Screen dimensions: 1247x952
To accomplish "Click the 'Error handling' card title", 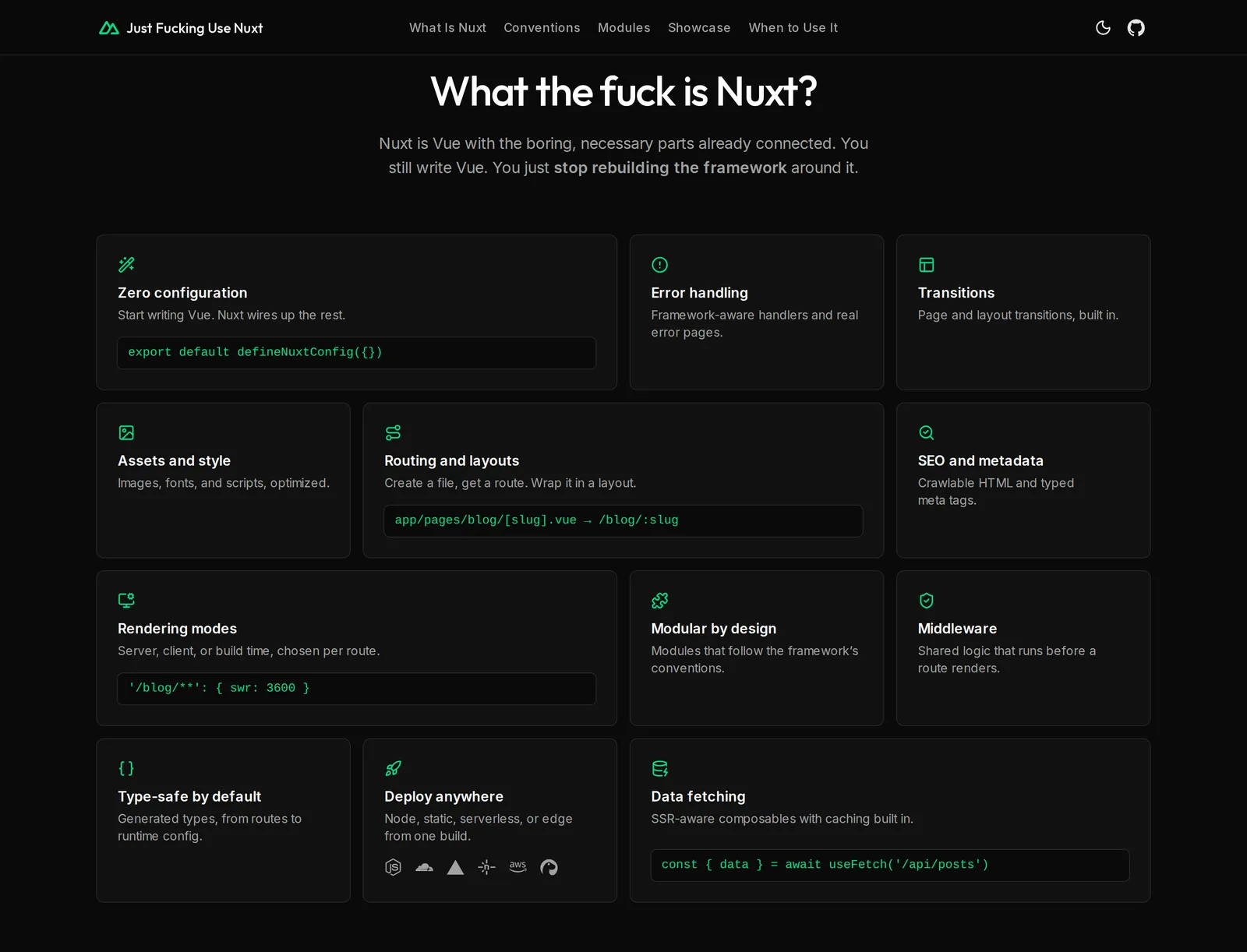I will [699, 293].
